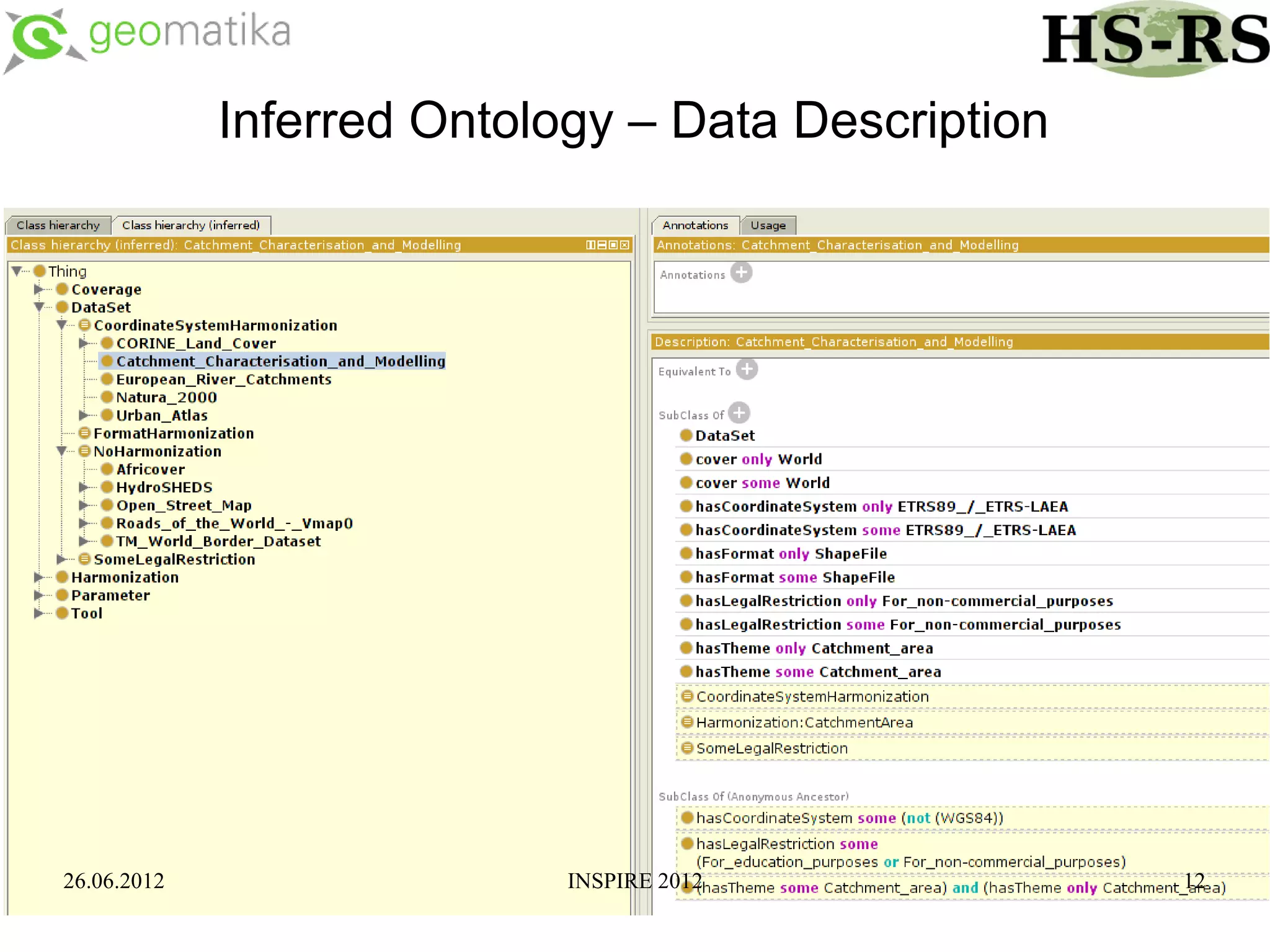This screenshot has height=952, width=1270.
Task: Select the Parameter class
Action: [x=103, y=595]
